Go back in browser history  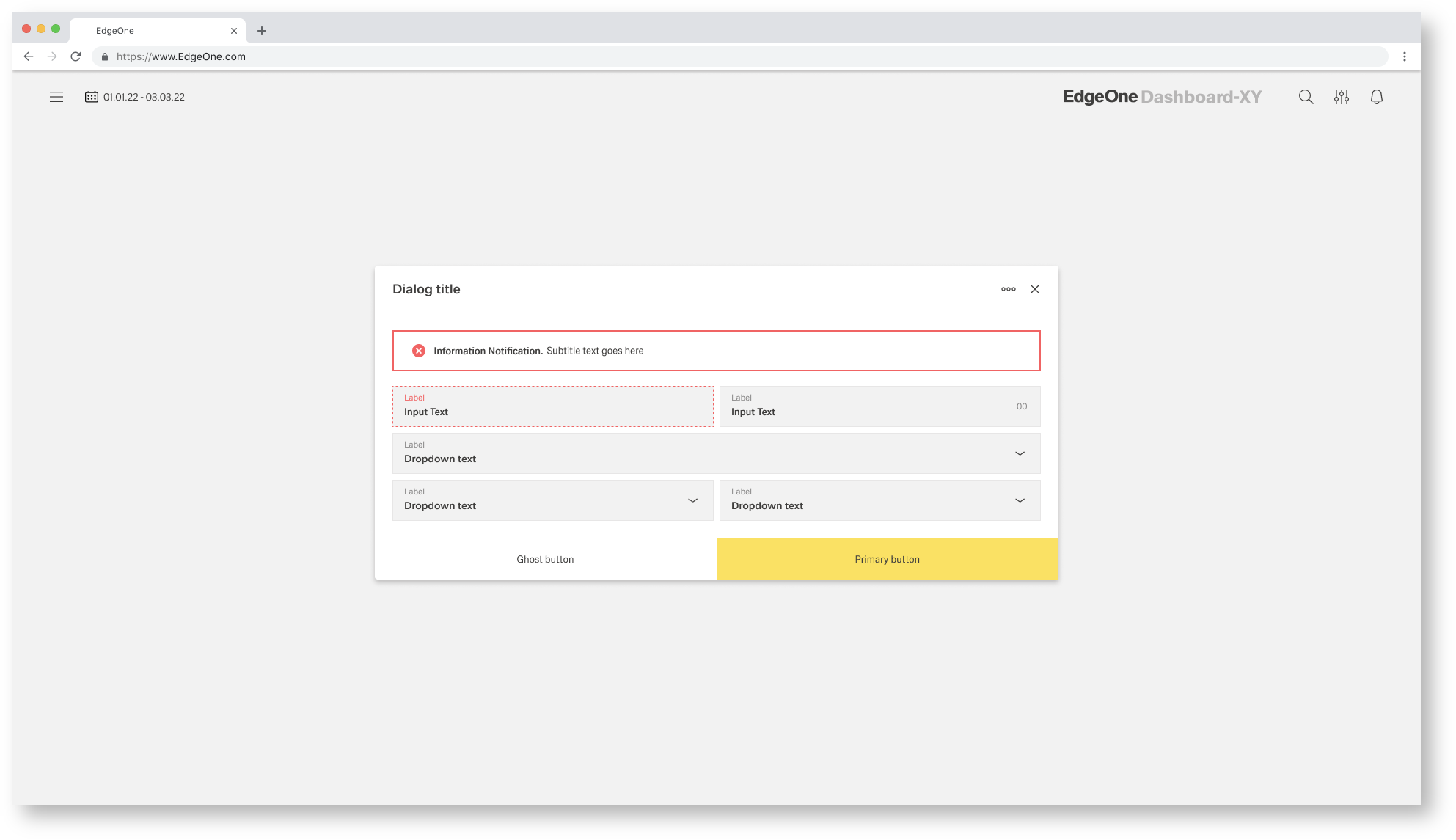pyautogui.click(x=29, y=56)
